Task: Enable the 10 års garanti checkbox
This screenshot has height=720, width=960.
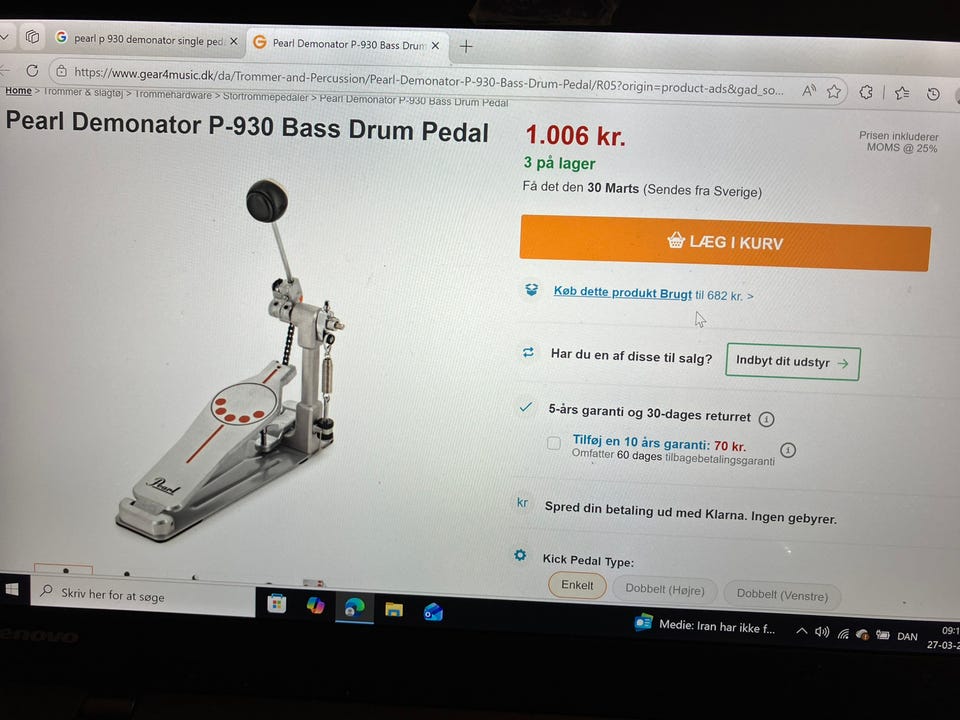Action: tap(553, 443)
